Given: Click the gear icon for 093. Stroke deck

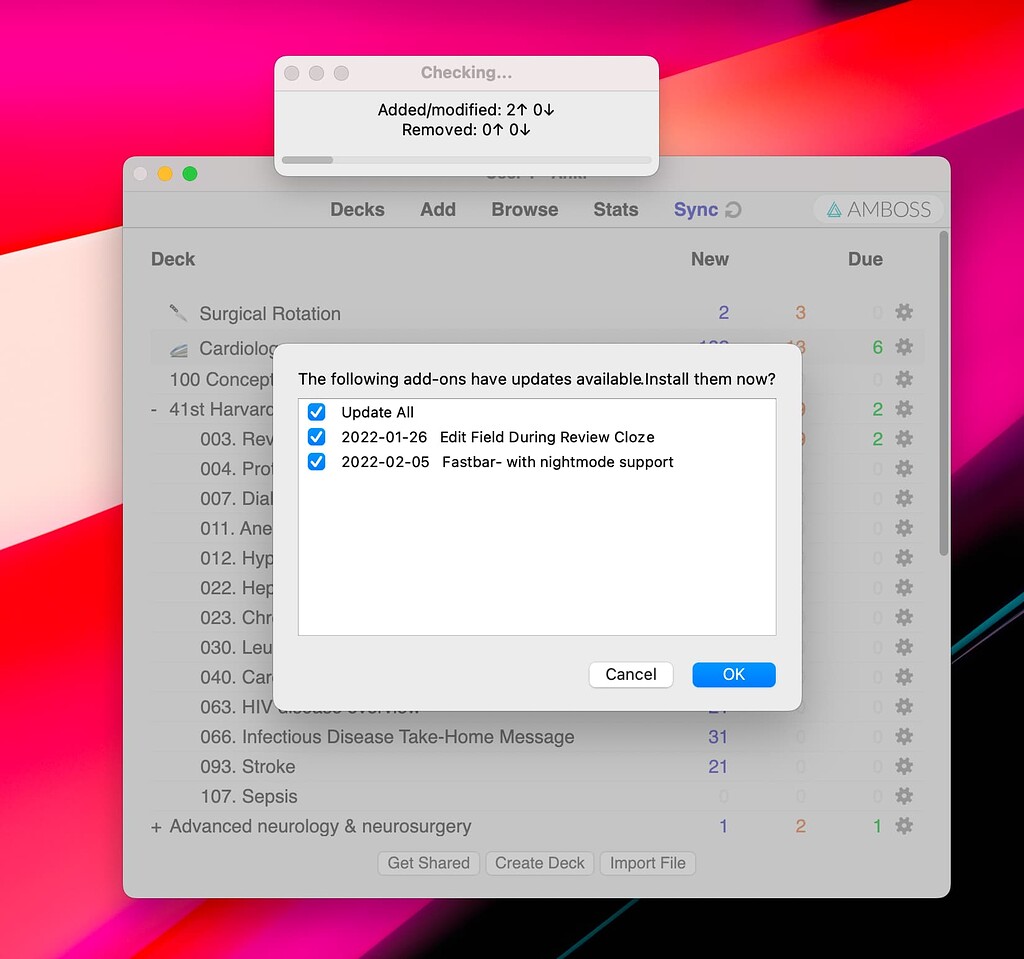Looking at the screenshot, I should pyautogui.click(x=904, y=766).
